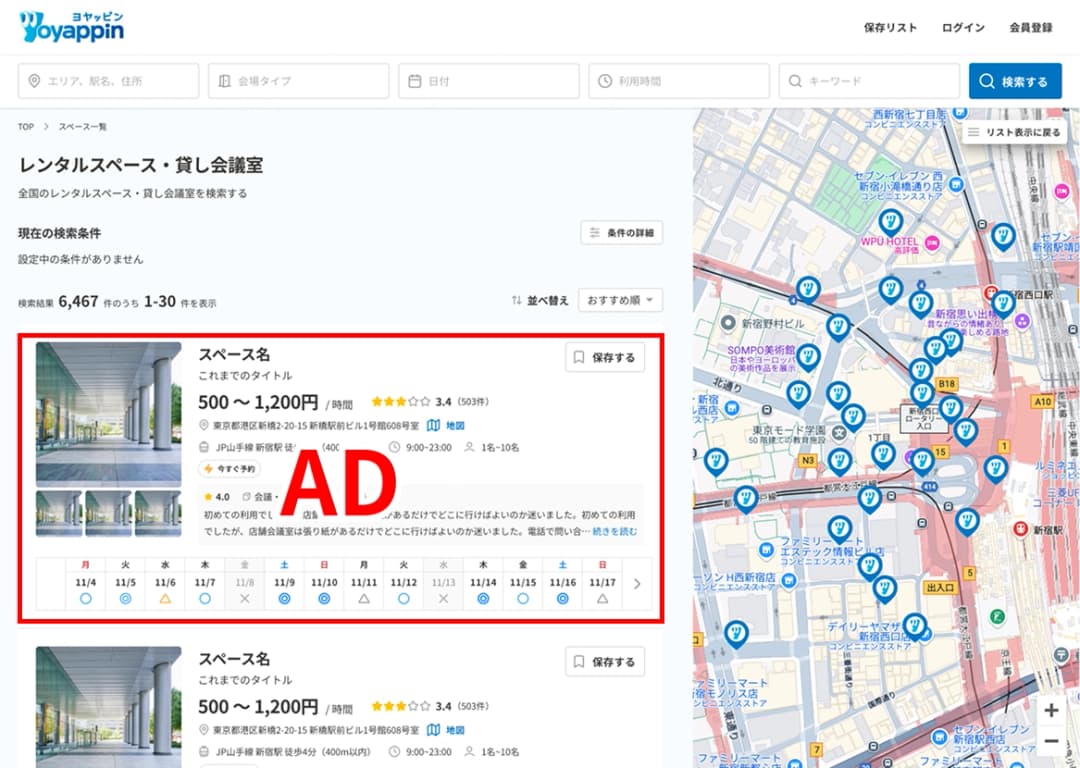Expand the calendar with the right arrow chevron
This screenshot has width=1080, height=768.
638,584
